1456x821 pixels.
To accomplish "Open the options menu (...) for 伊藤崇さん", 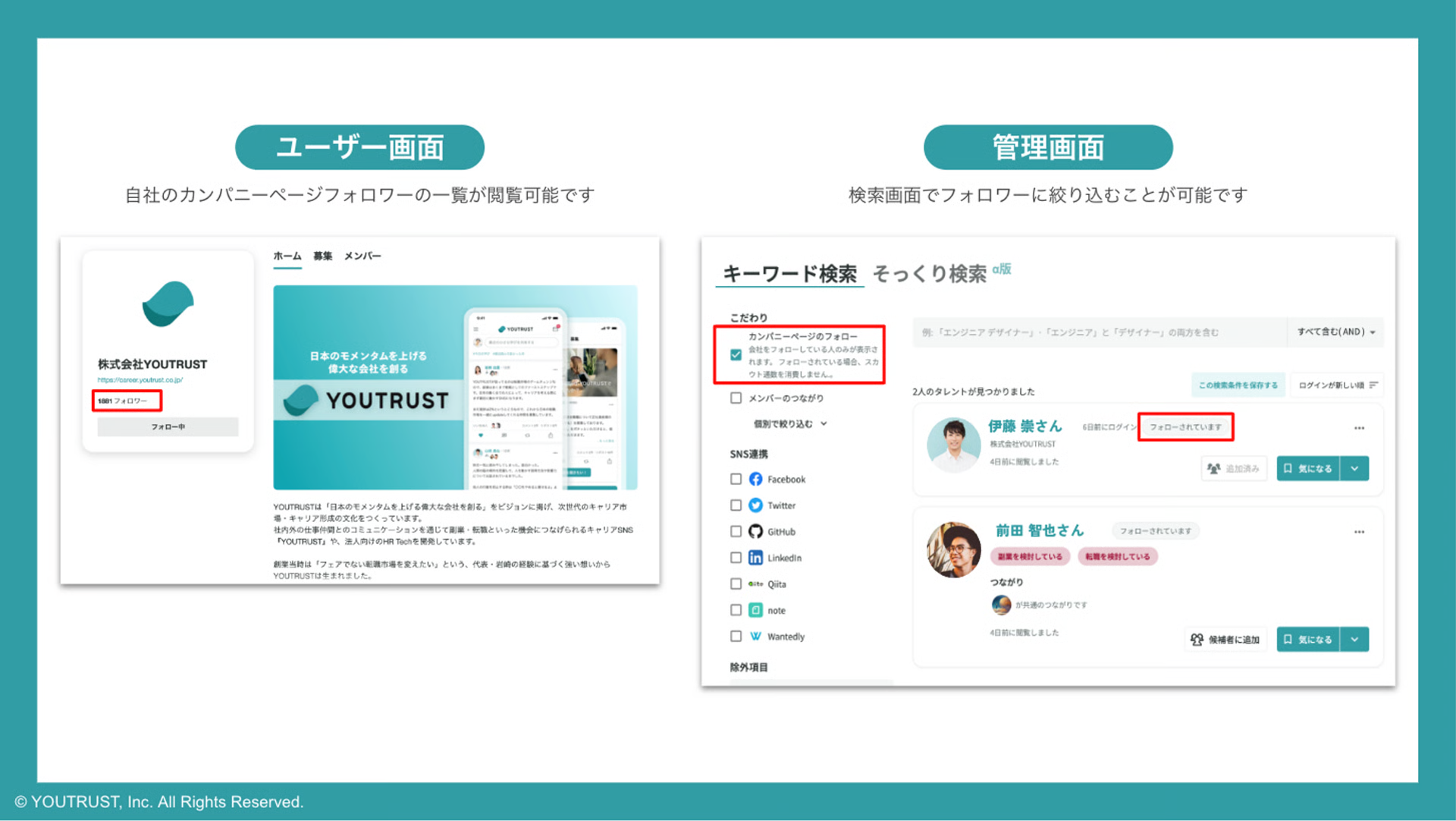I will click(x=1358, y=427).
